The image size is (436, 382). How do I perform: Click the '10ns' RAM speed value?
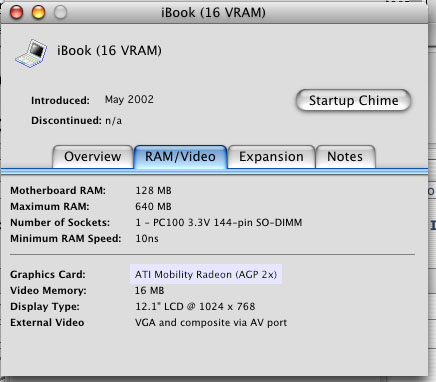pos(147,239)
